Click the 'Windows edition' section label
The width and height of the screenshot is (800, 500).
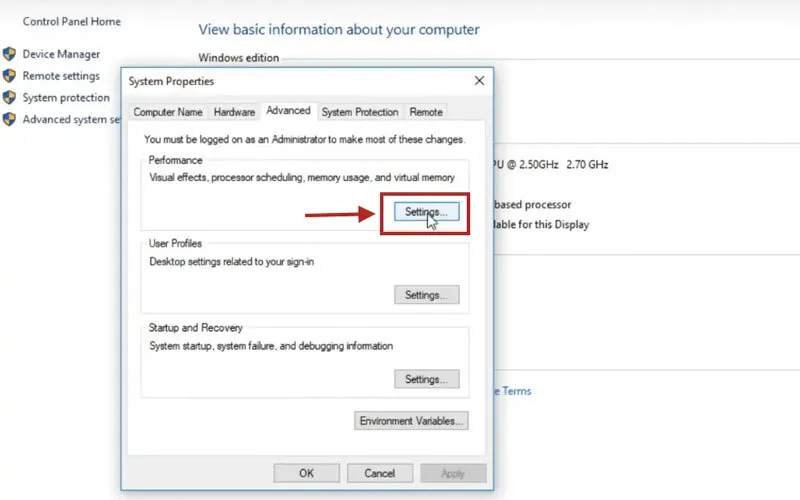pyautogui.click(x=239, y=58)
